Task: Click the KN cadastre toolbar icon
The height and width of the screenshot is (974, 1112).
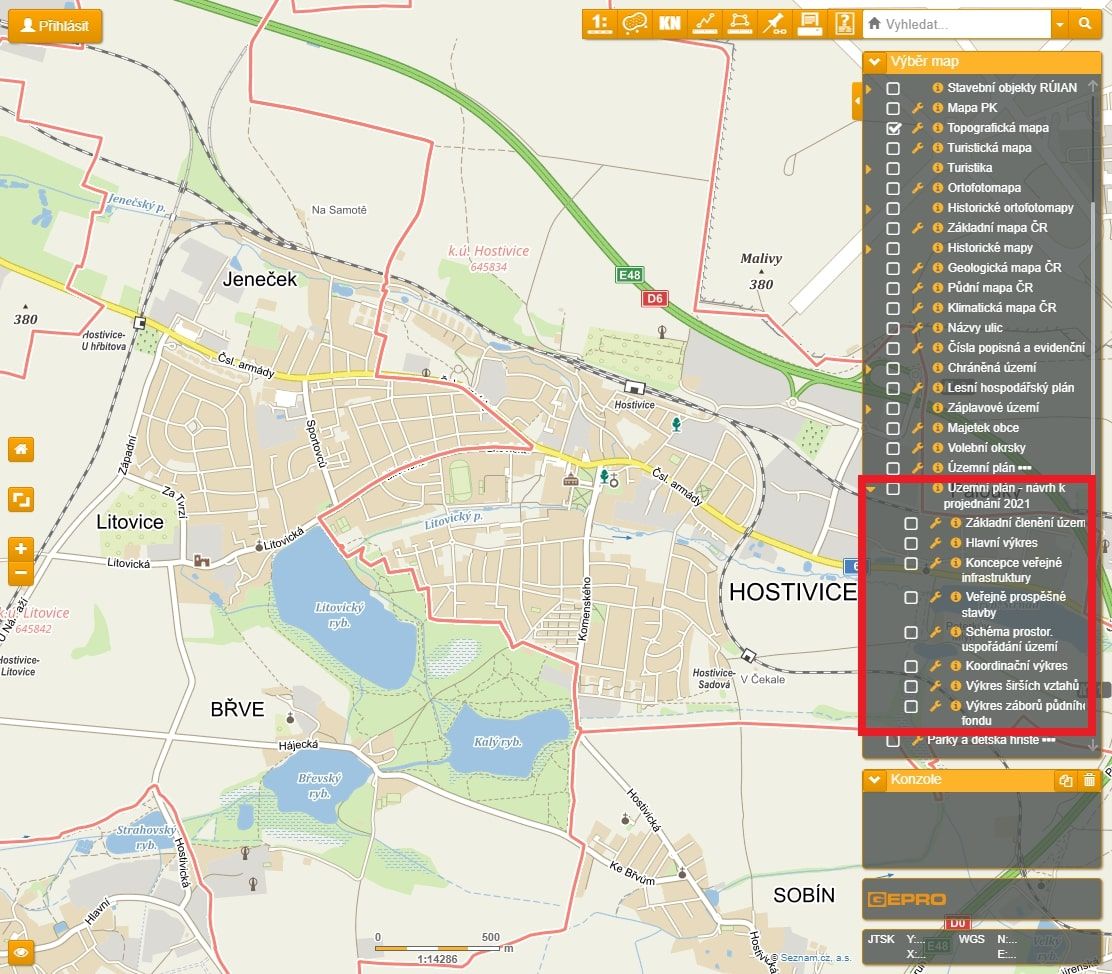Action: click(669, 23)
